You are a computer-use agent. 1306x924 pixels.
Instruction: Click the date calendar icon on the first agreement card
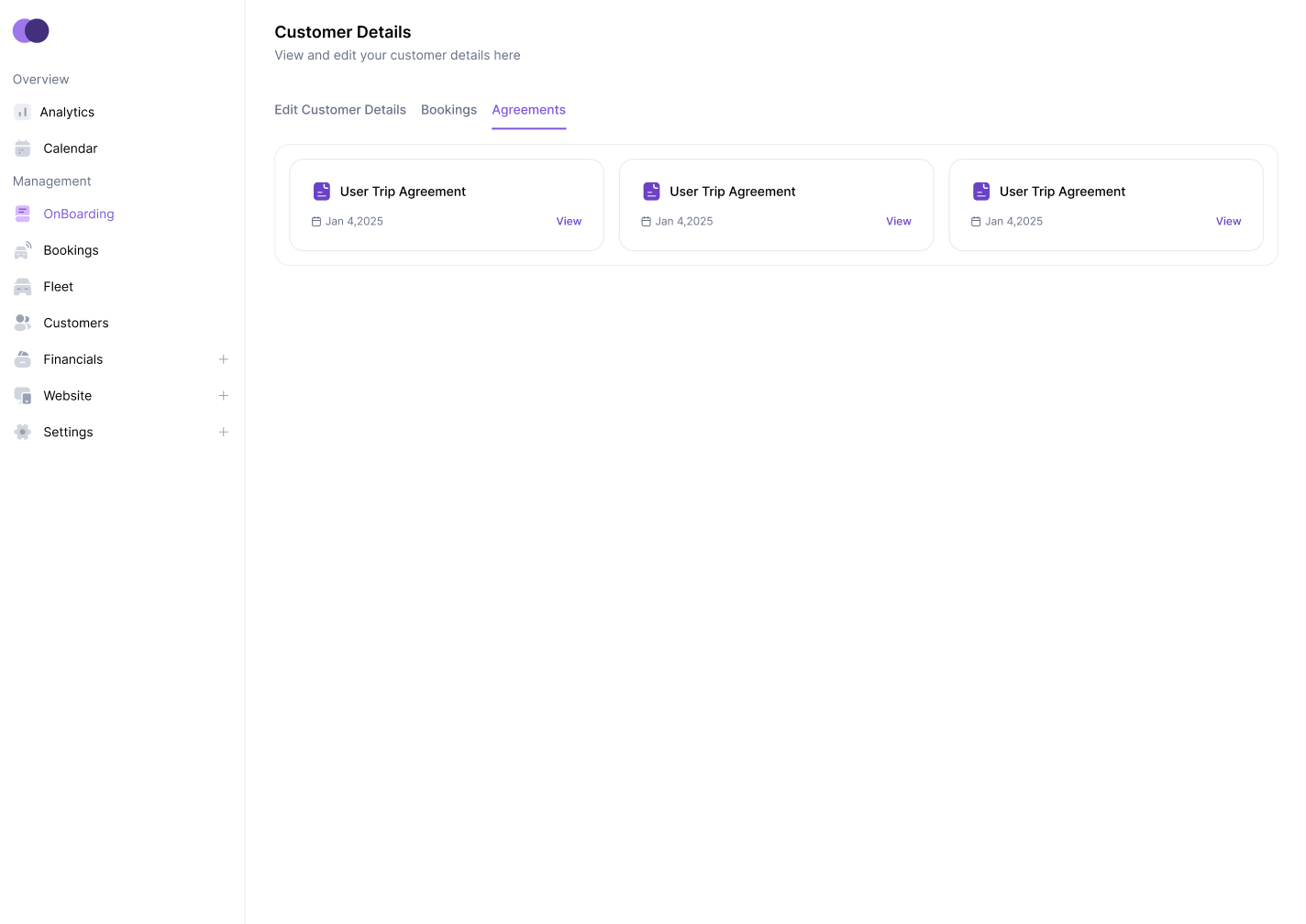(x=316, y=222)
